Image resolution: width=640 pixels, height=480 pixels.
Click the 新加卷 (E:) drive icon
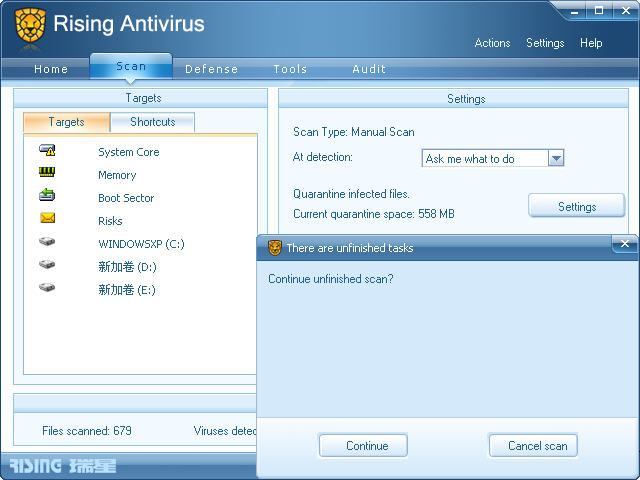click(x=47, y=287)
